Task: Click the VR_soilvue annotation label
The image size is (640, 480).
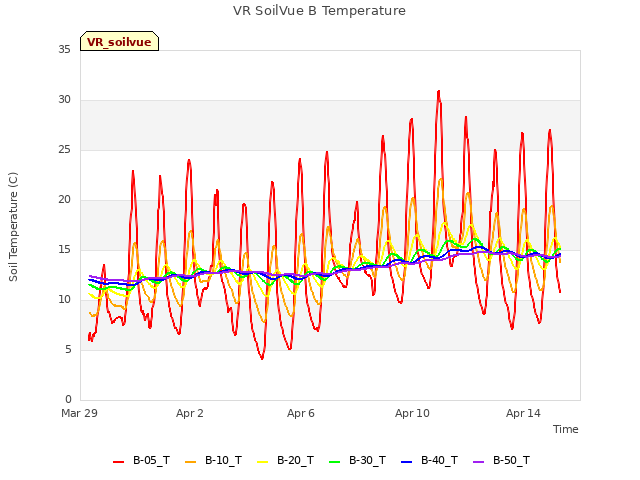Action: [119, 41]
